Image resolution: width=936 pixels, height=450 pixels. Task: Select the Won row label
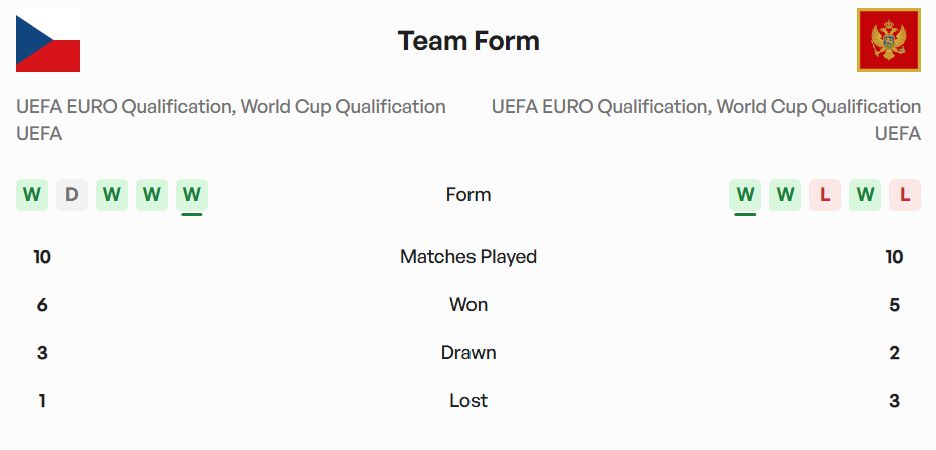pos(468,304)
